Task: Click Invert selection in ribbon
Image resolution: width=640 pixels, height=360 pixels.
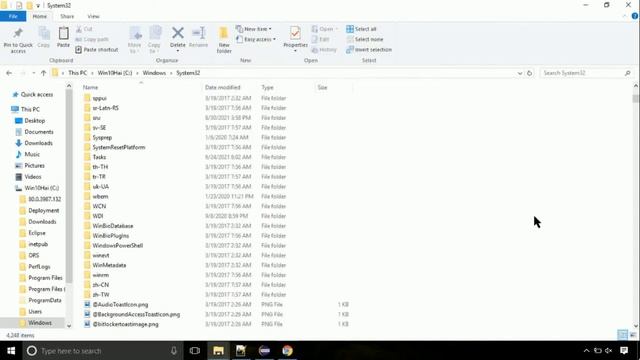Action: click(x=369, y=49)
